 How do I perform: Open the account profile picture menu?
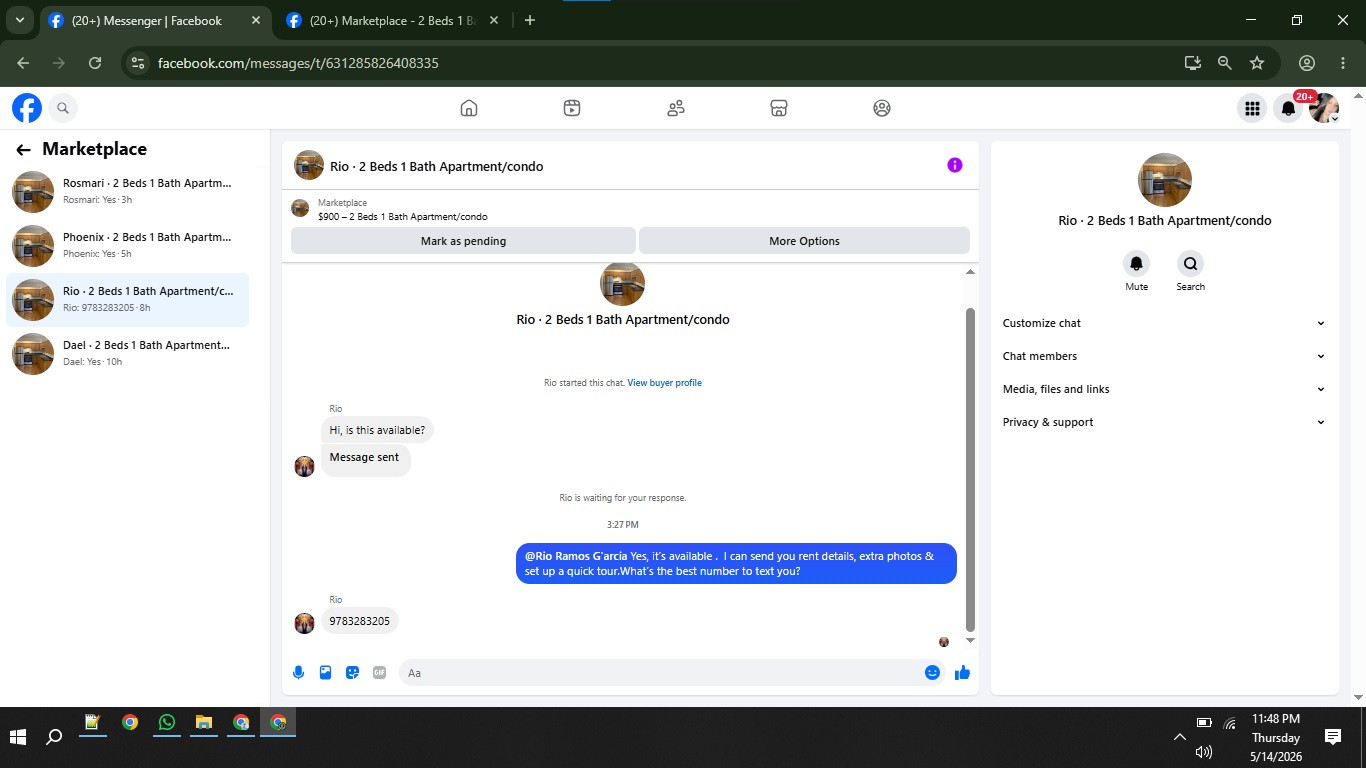[1325, 108]
